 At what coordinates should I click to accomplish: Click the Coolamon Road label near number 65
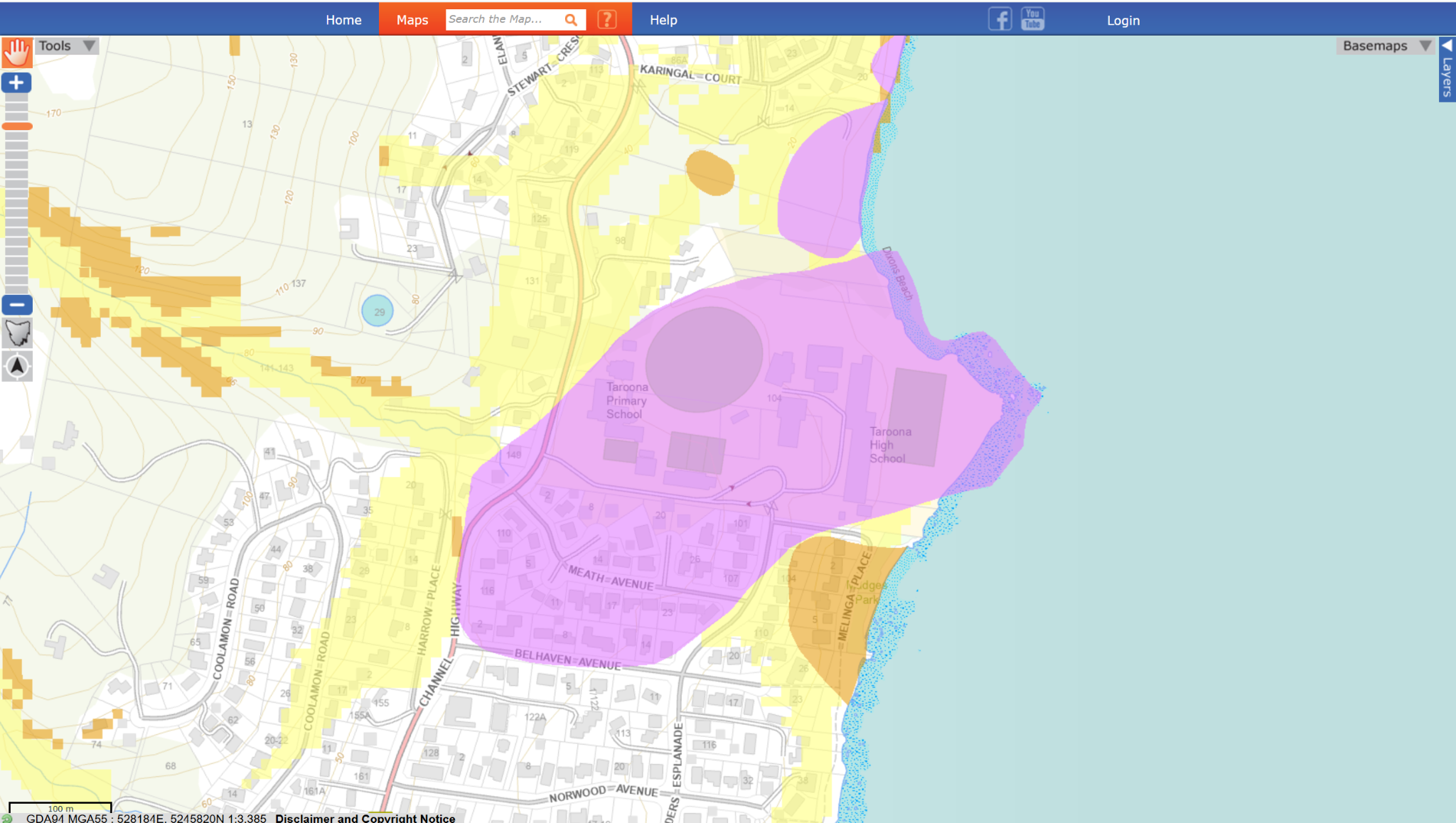tap(225, 629)
